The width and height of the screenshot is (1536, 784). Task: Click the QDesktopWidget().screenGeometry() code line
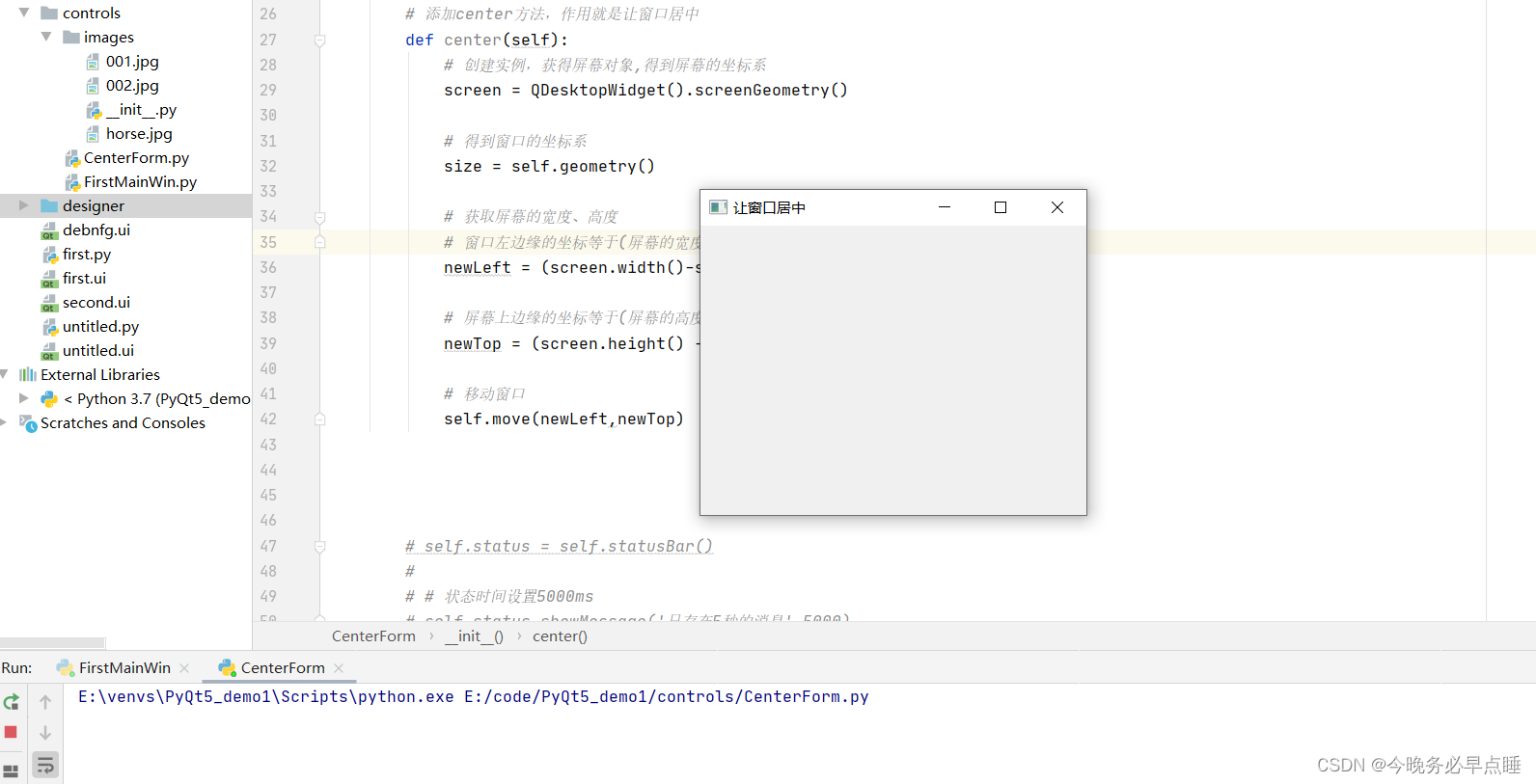pos(645,91)
